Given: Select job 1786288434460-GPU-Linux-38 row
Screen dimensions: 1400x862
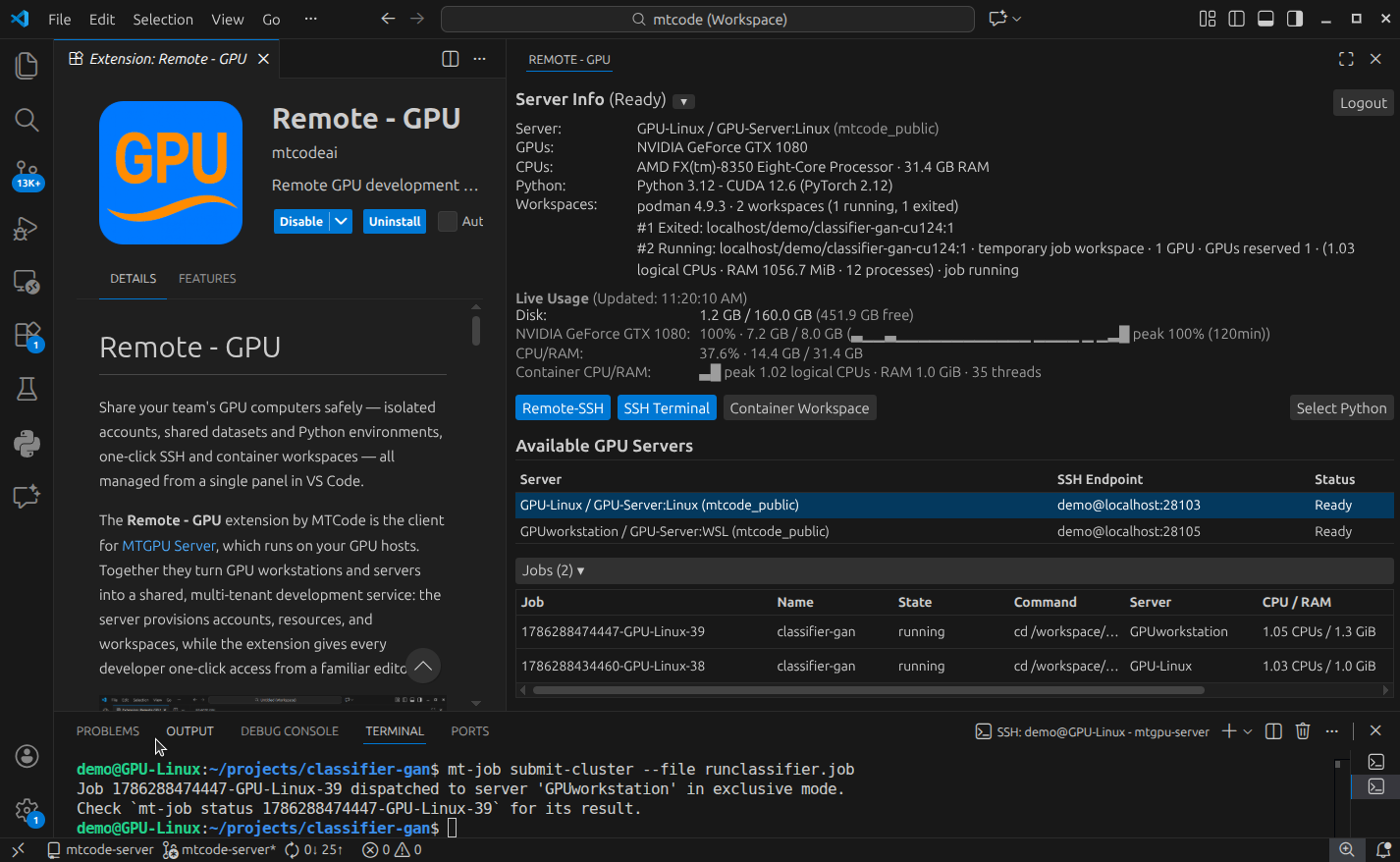Looking at the screenshot, I should 954,666.
